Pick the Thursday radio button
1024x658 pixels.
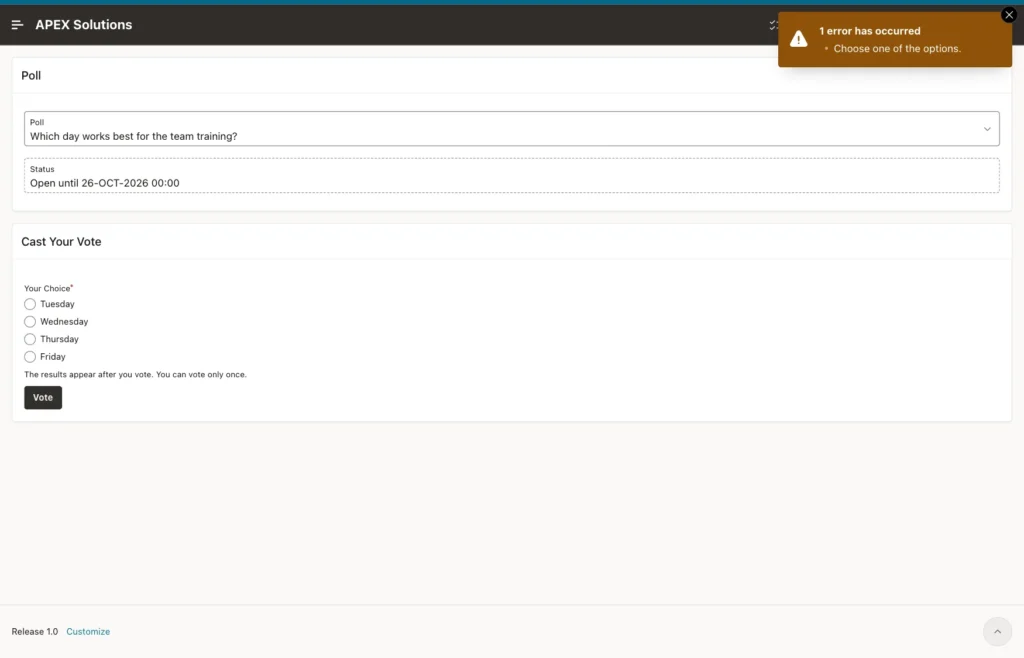coord(30,339)
